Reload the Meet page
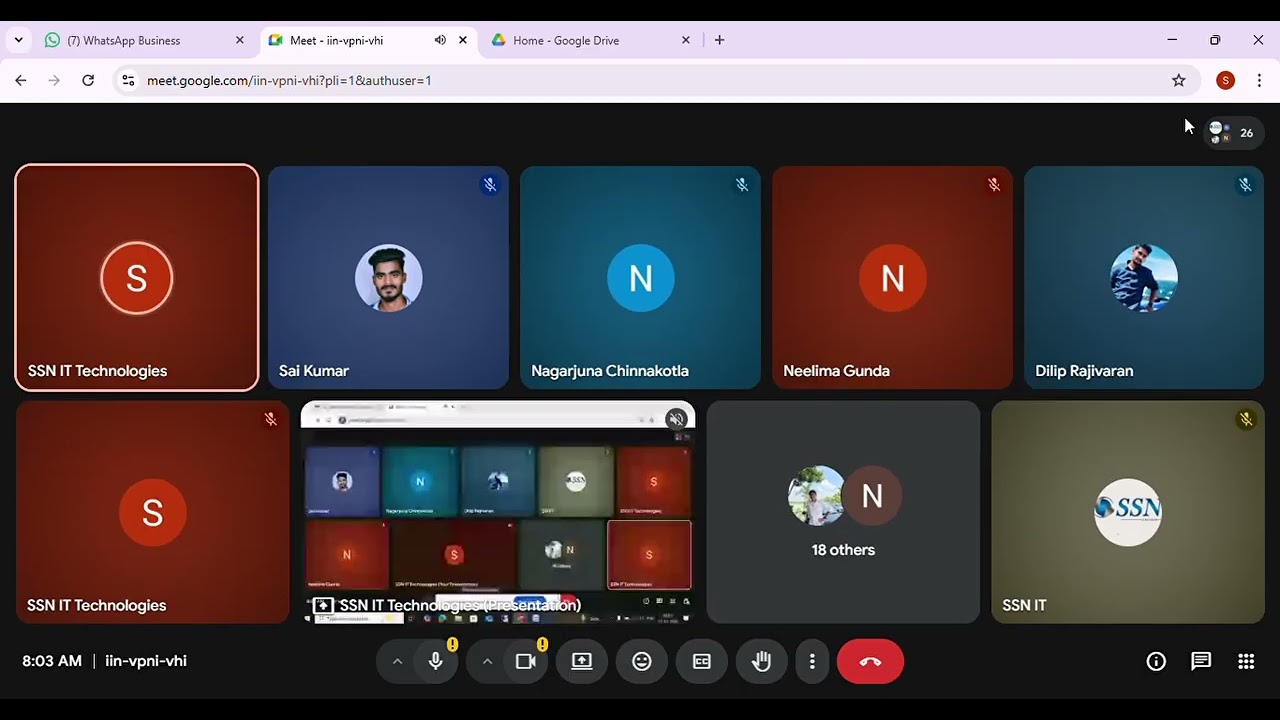1280x720 pixels. point(88,80)
